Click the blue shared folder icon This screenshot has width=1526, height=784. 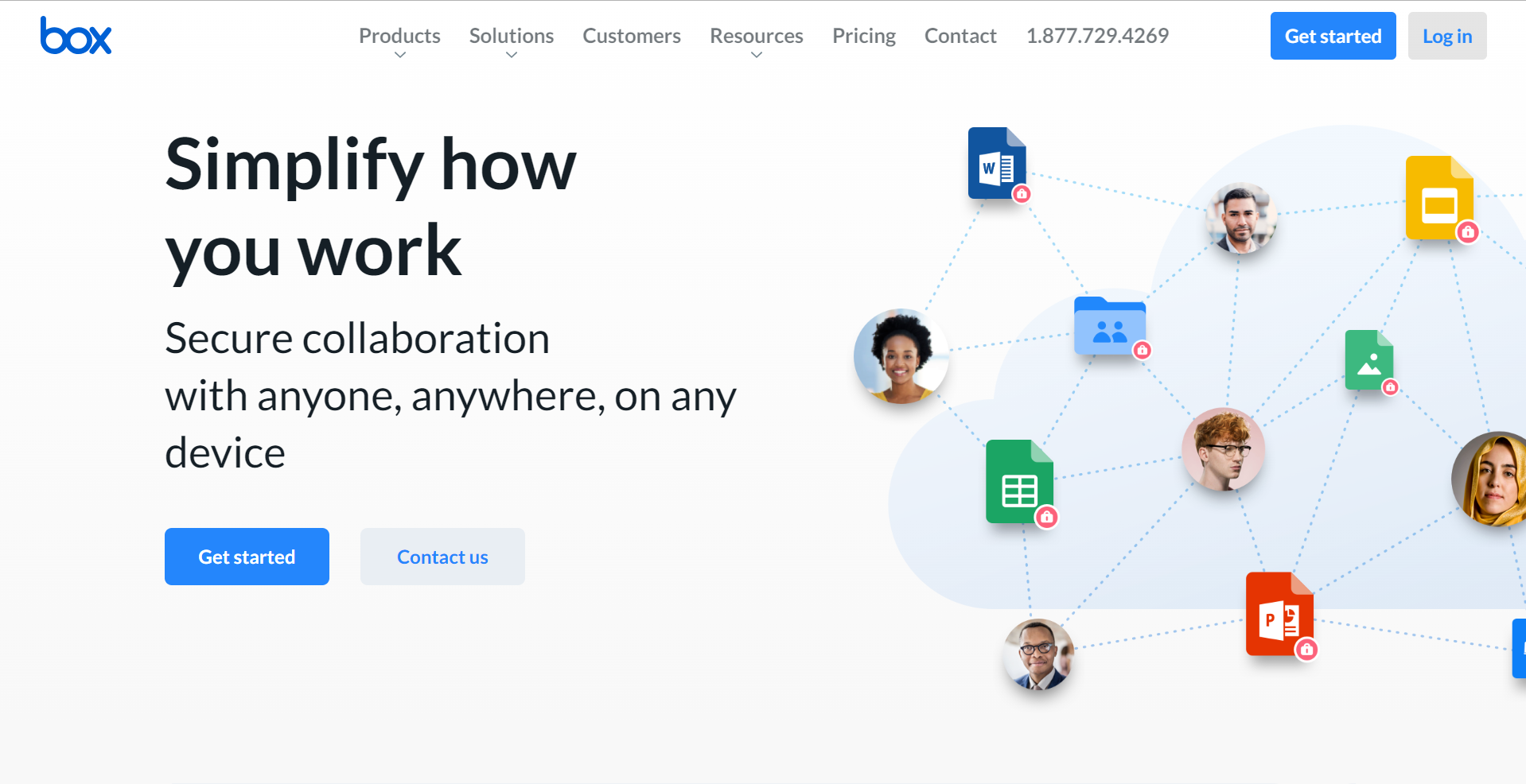(x=1110, y=325)
